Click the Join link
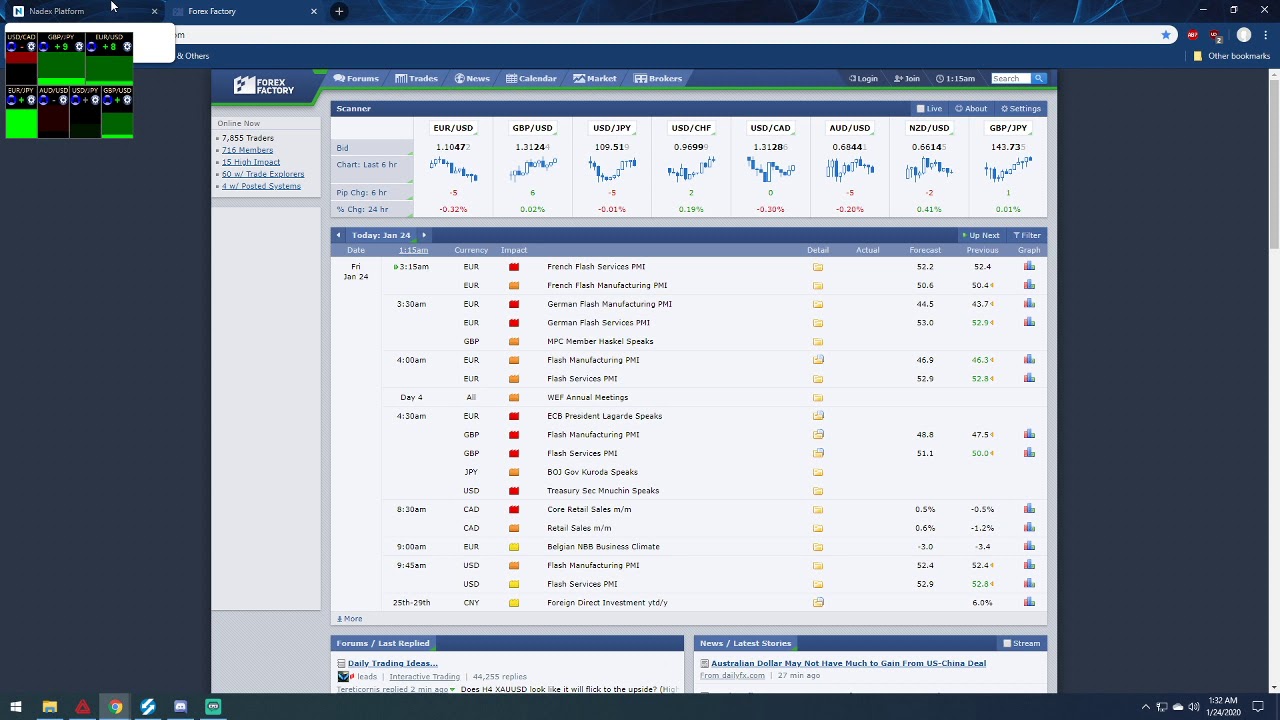The image size is (1280, 720). tap(907, 79)
